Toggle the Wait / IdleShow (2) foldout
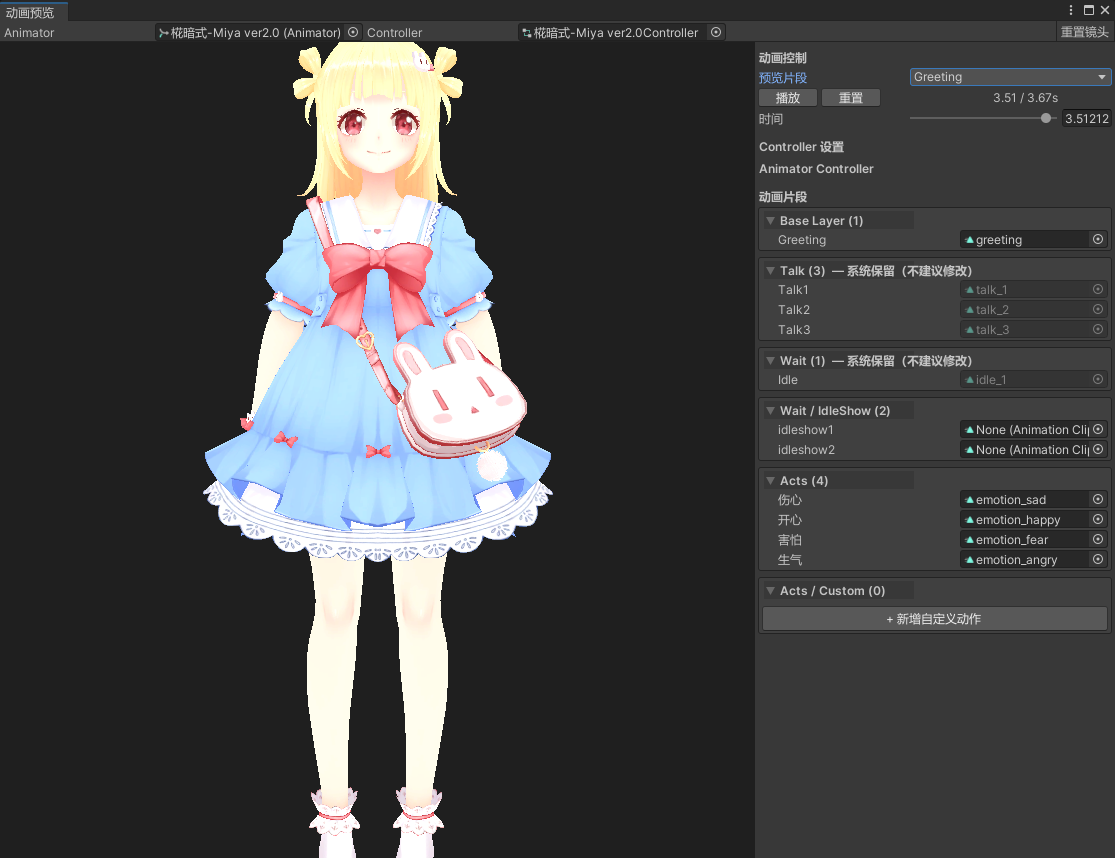Viewport: 1115px width, 858px height. (x=770, y=411)
